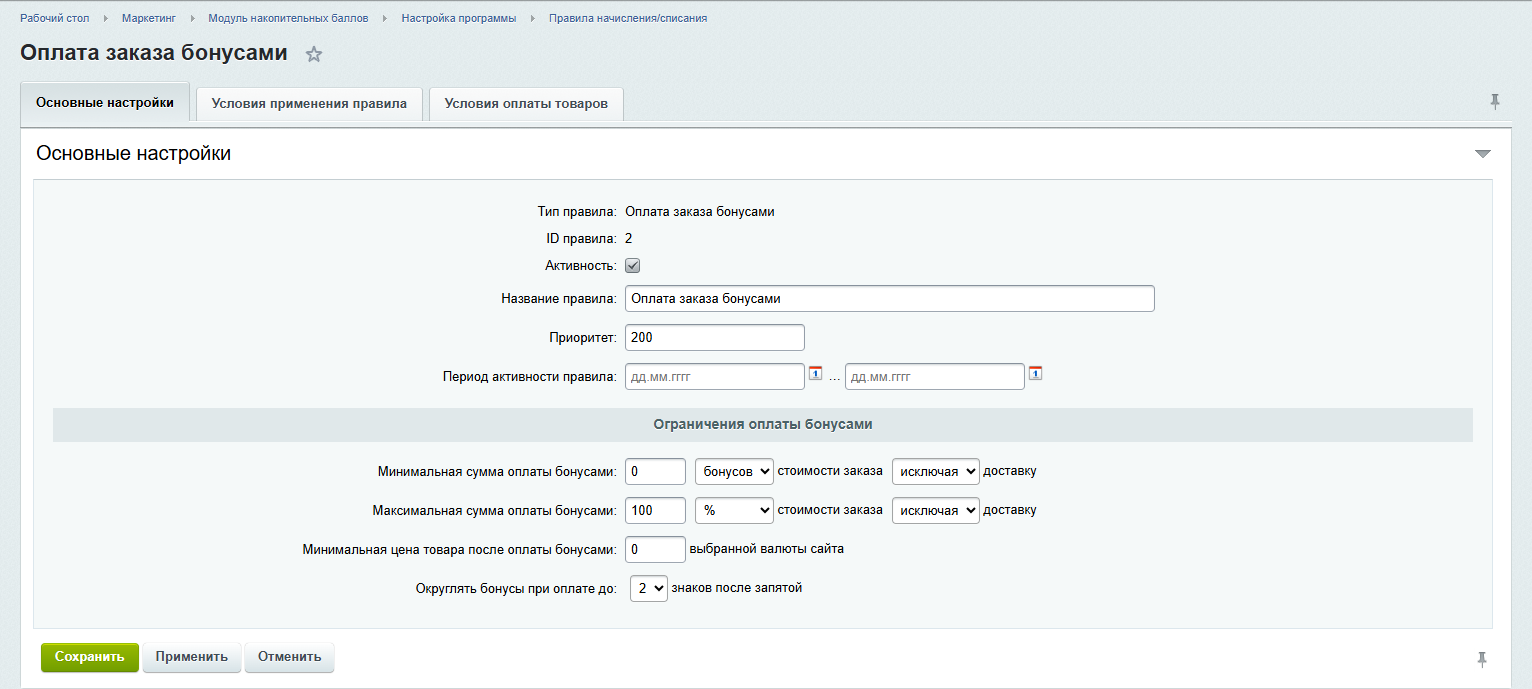Viewport: 1532px width, 689px height.
Task: Click the Ограничения оплаты бонусами section header
Action: 763,424
